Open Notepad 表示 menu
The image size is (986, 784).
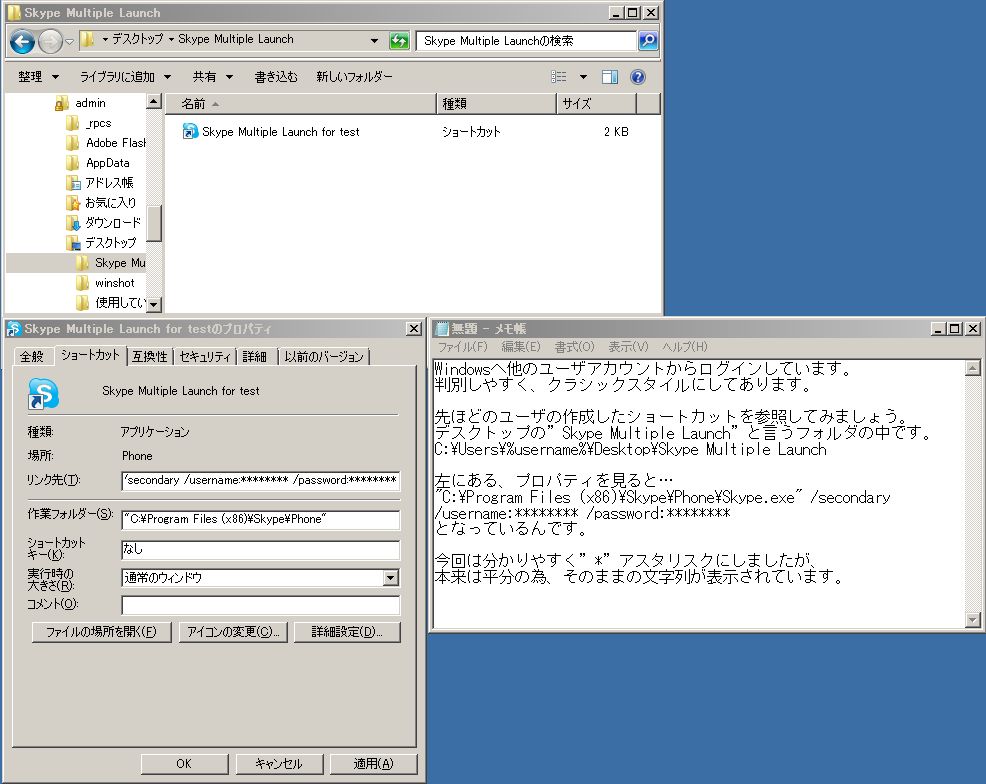click(x=628, y=346)
